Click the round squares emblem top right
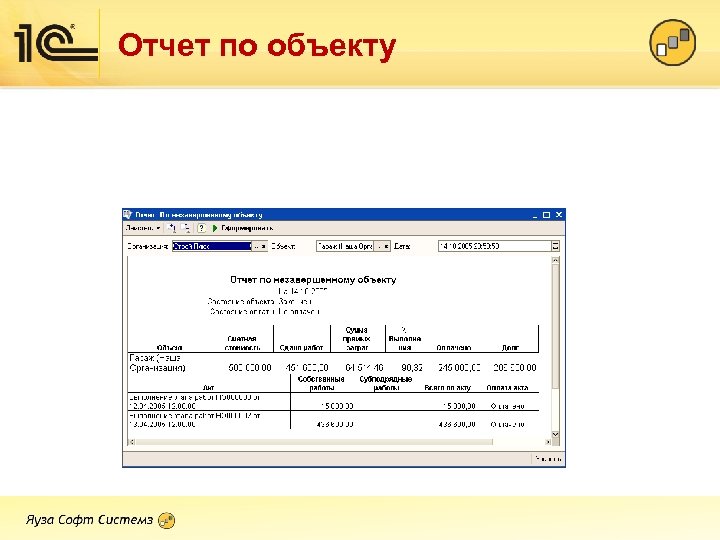The image size is (720, 540). (x=673, y=42)
